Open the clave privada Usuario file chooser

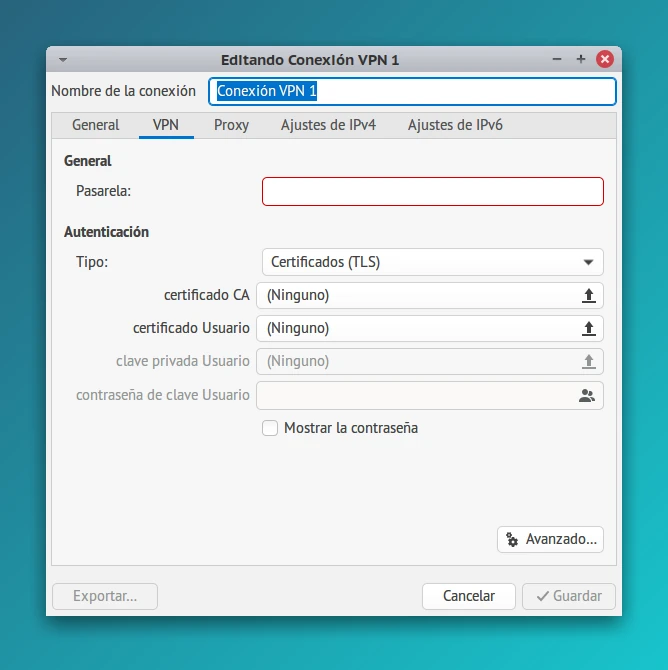pyautogui.click(x=430, y=361)
